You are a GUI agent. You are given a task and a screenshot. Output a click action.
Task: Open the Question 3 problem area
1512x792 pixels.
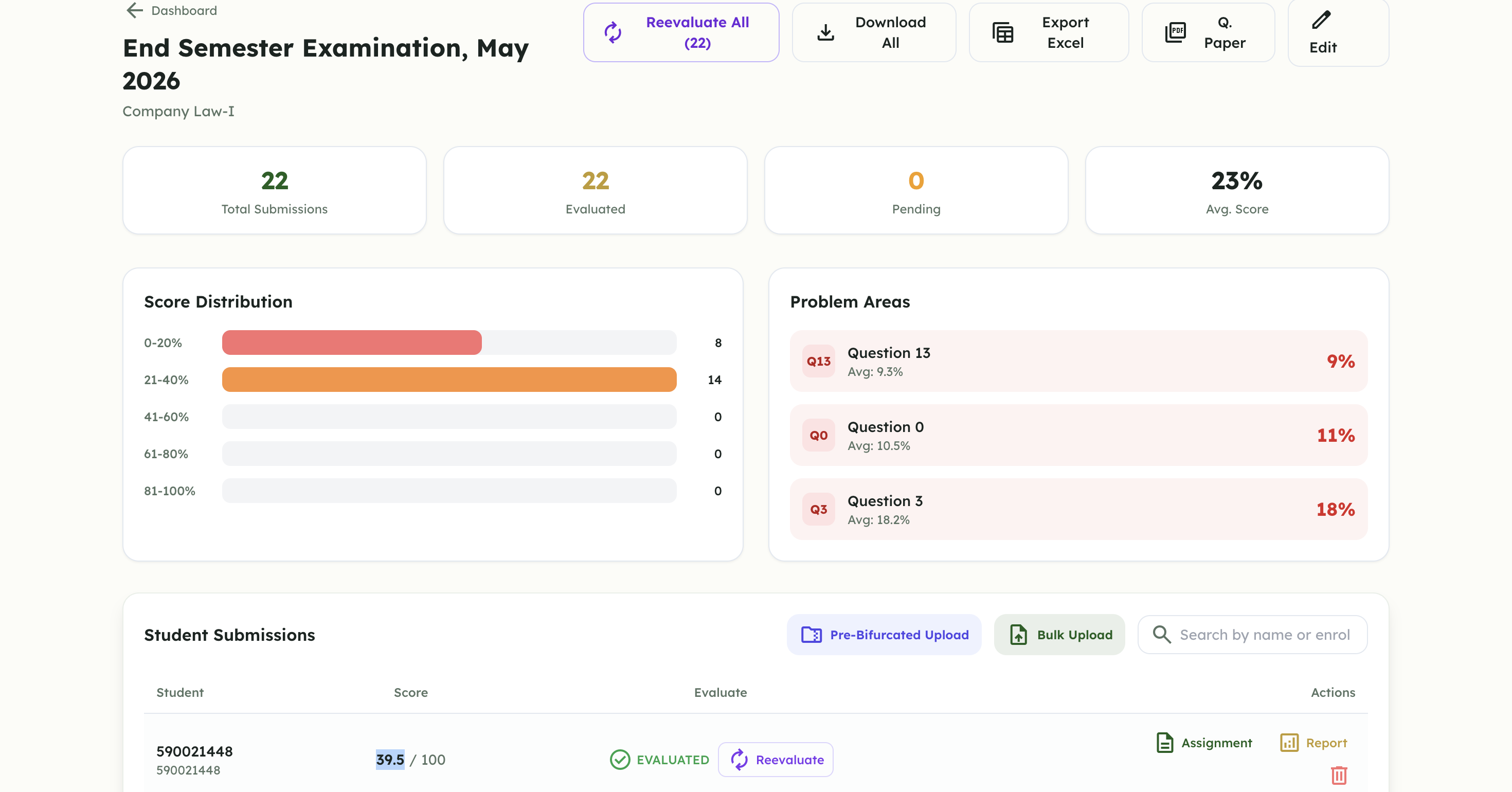1079,509
